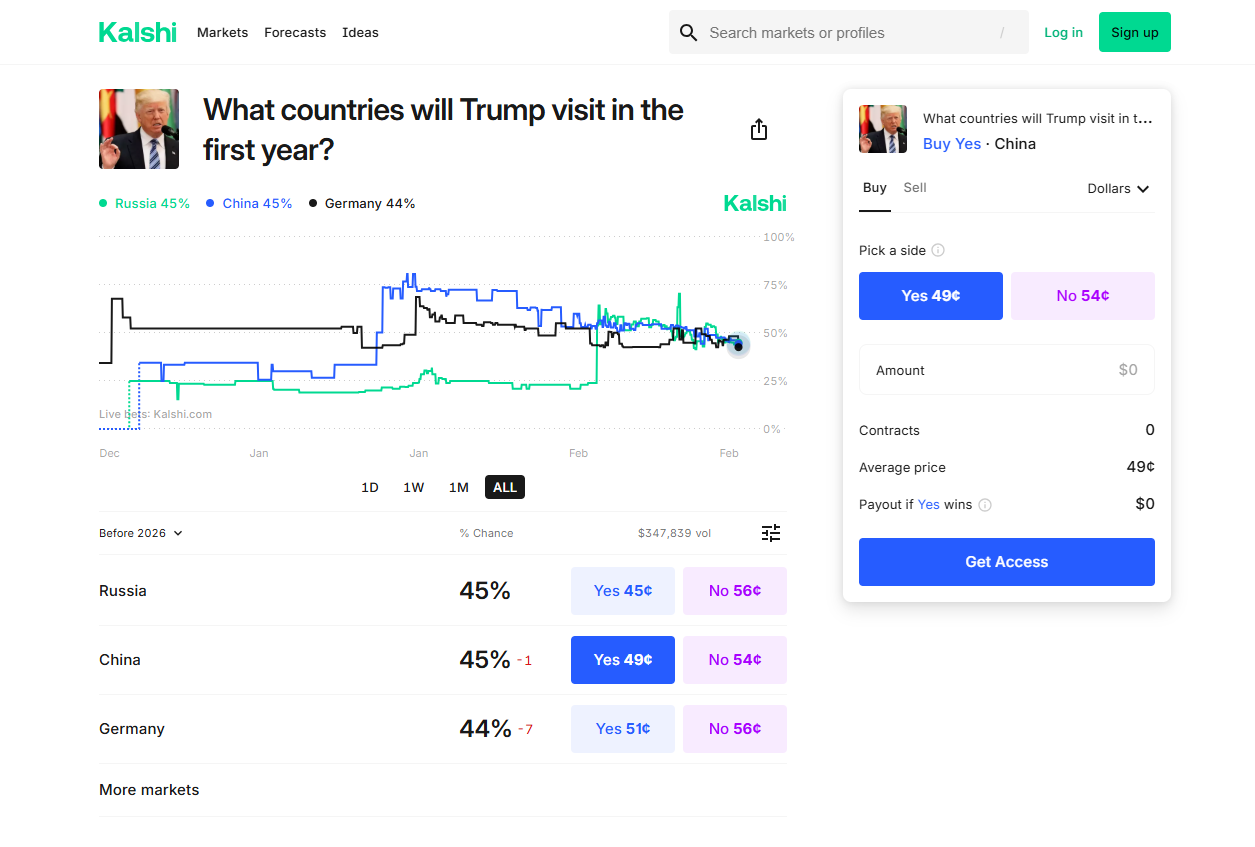Click the share icon beside the market title
Screen dimensions: 1255x847
click(759, 129)
